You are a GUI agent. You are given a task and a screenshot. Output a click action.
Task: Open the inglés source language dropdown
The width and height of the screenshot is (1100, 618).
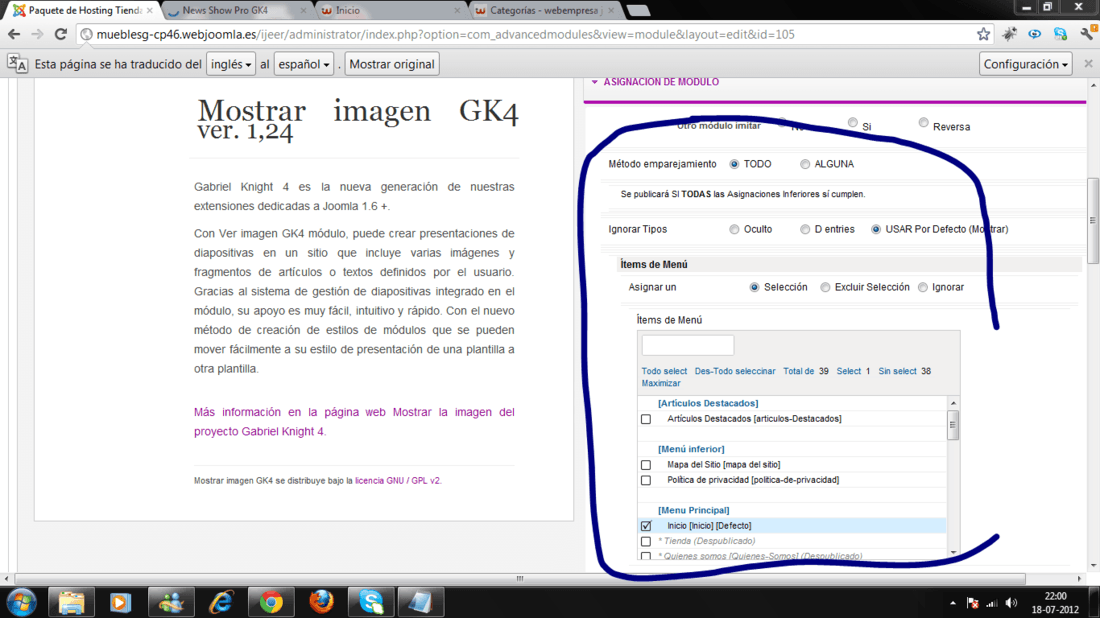pos(231,64)
